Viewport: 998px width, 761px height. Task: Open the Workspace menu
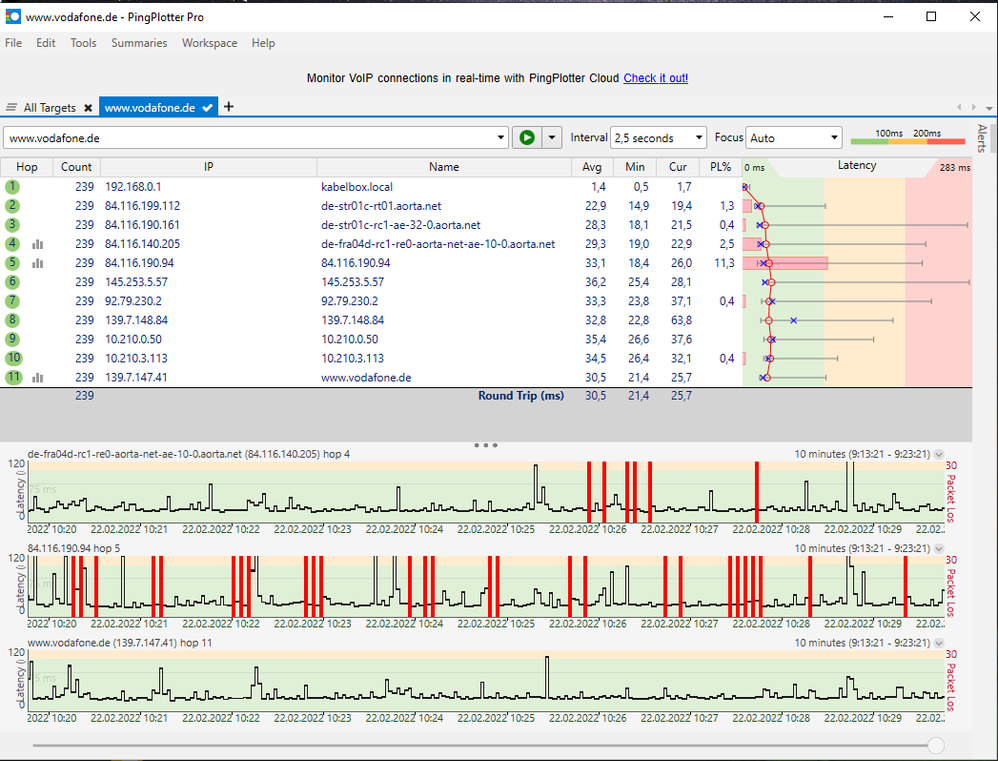209,43
